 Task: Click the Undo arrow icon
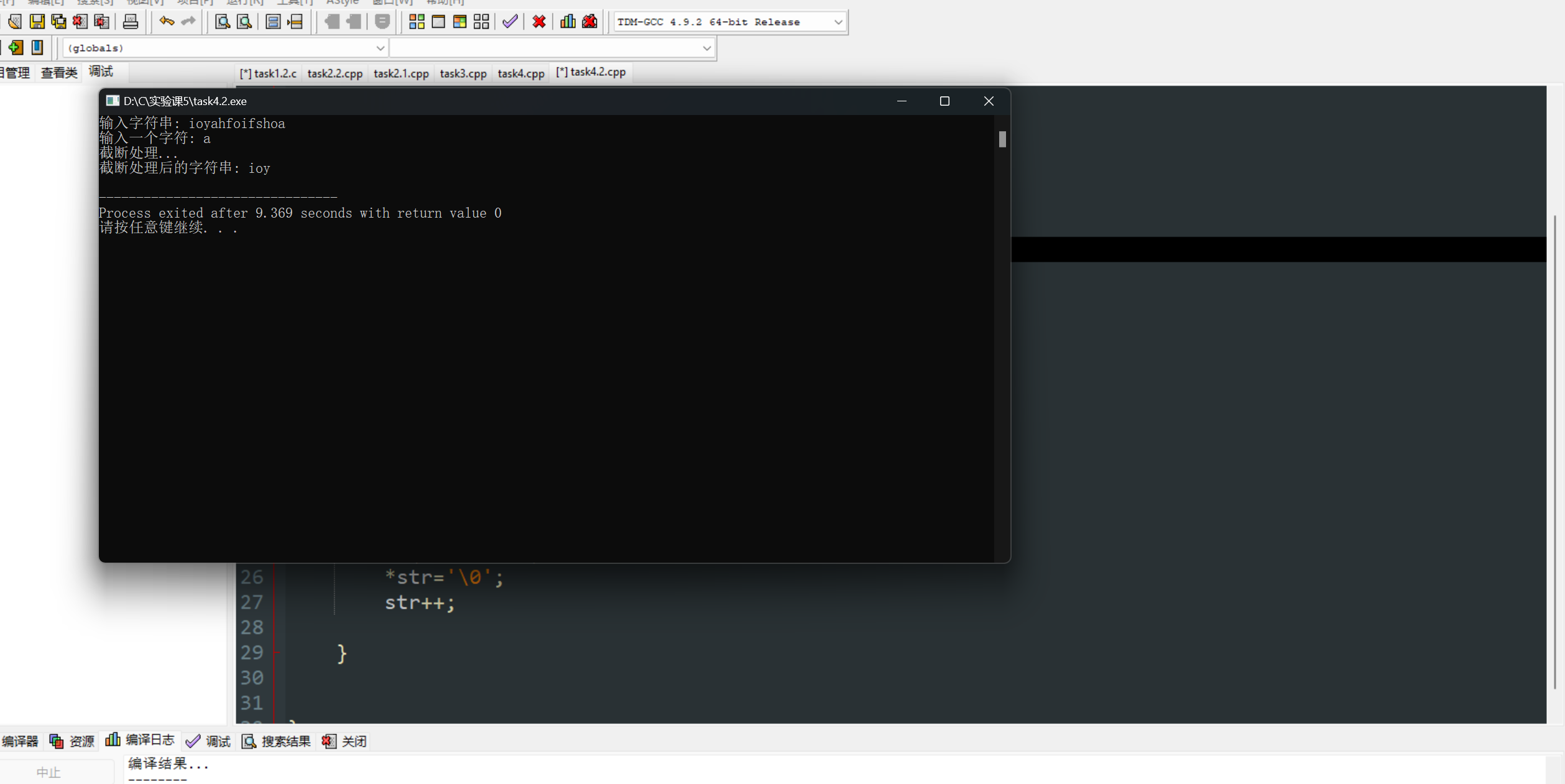[x=166, y=22]
